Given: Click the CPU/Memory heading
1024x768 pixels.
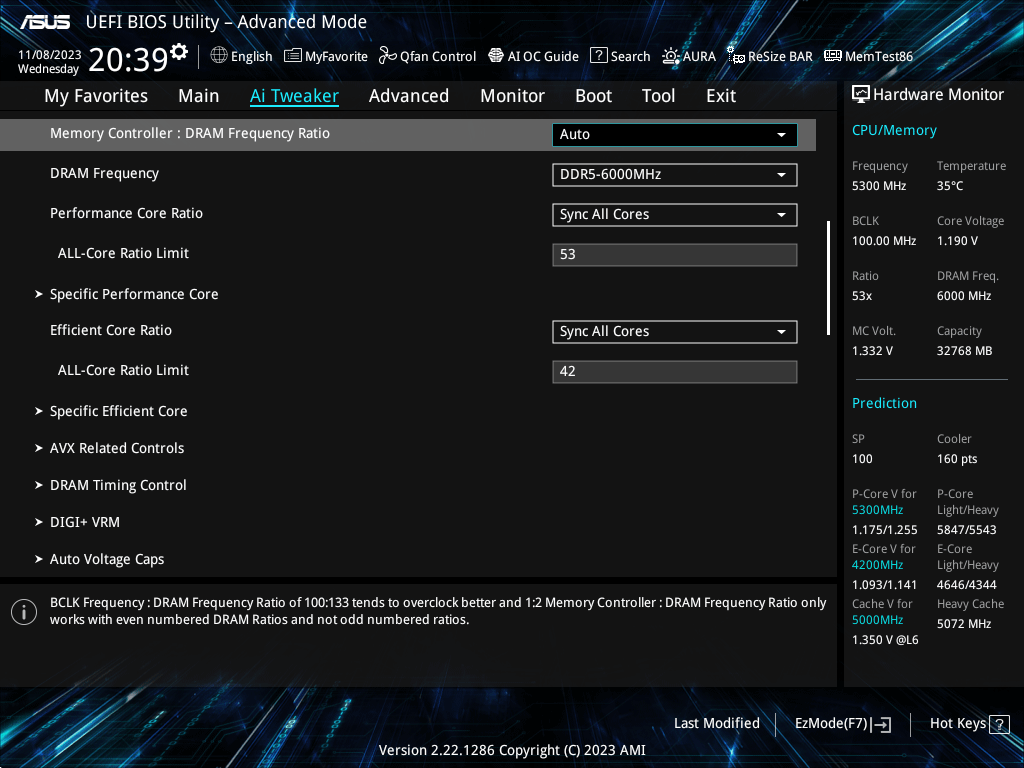Looking at the screenshot, I should [x=894, y=131].
